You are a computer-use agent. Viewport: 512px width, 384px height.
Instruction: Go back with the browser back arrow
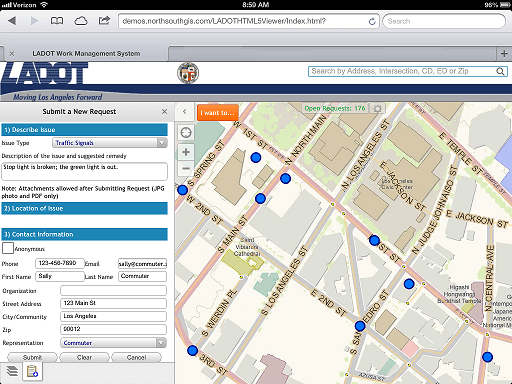(x=12, y=21)
